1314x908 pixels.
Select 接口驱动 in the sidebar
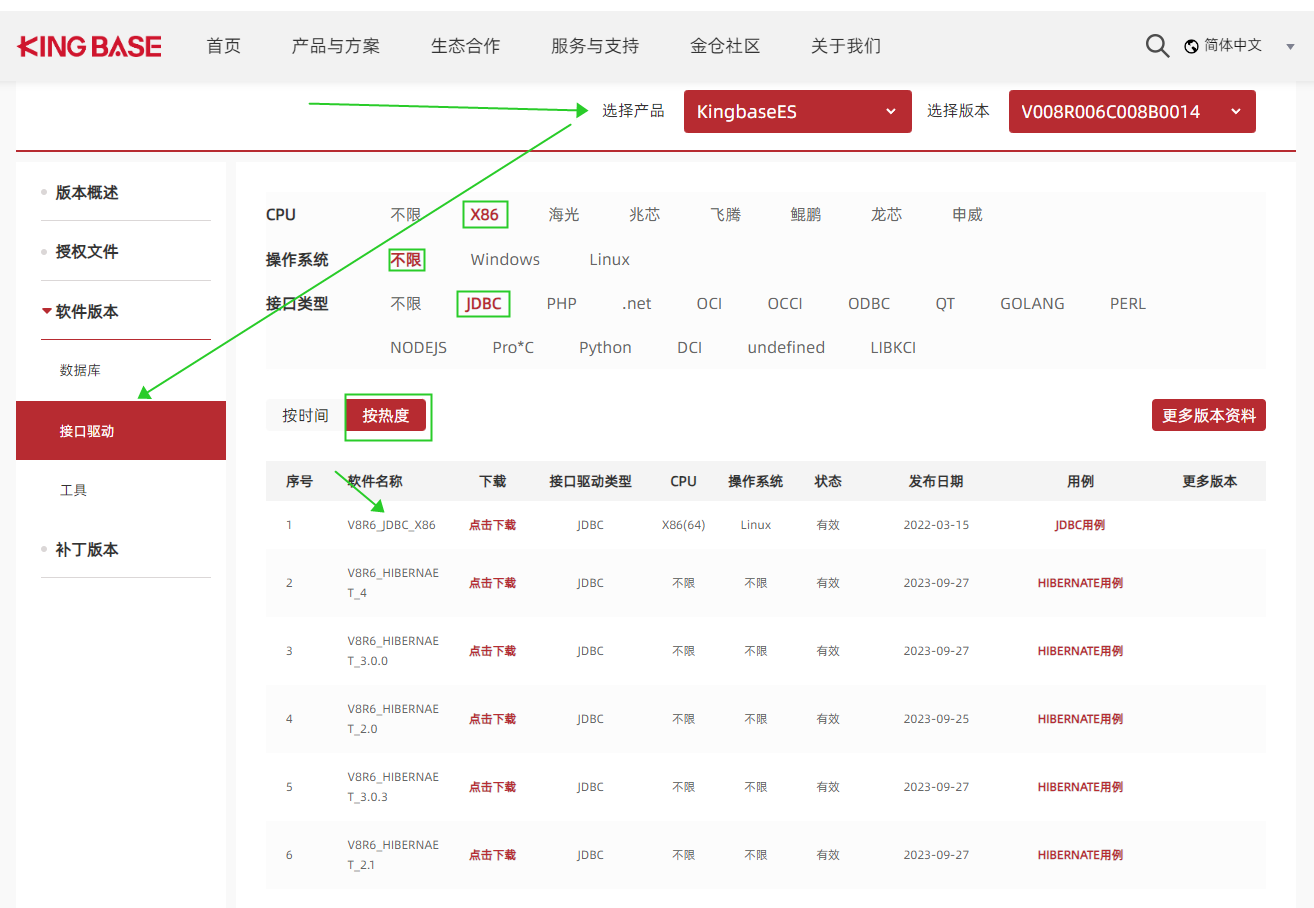click(121, 431)
